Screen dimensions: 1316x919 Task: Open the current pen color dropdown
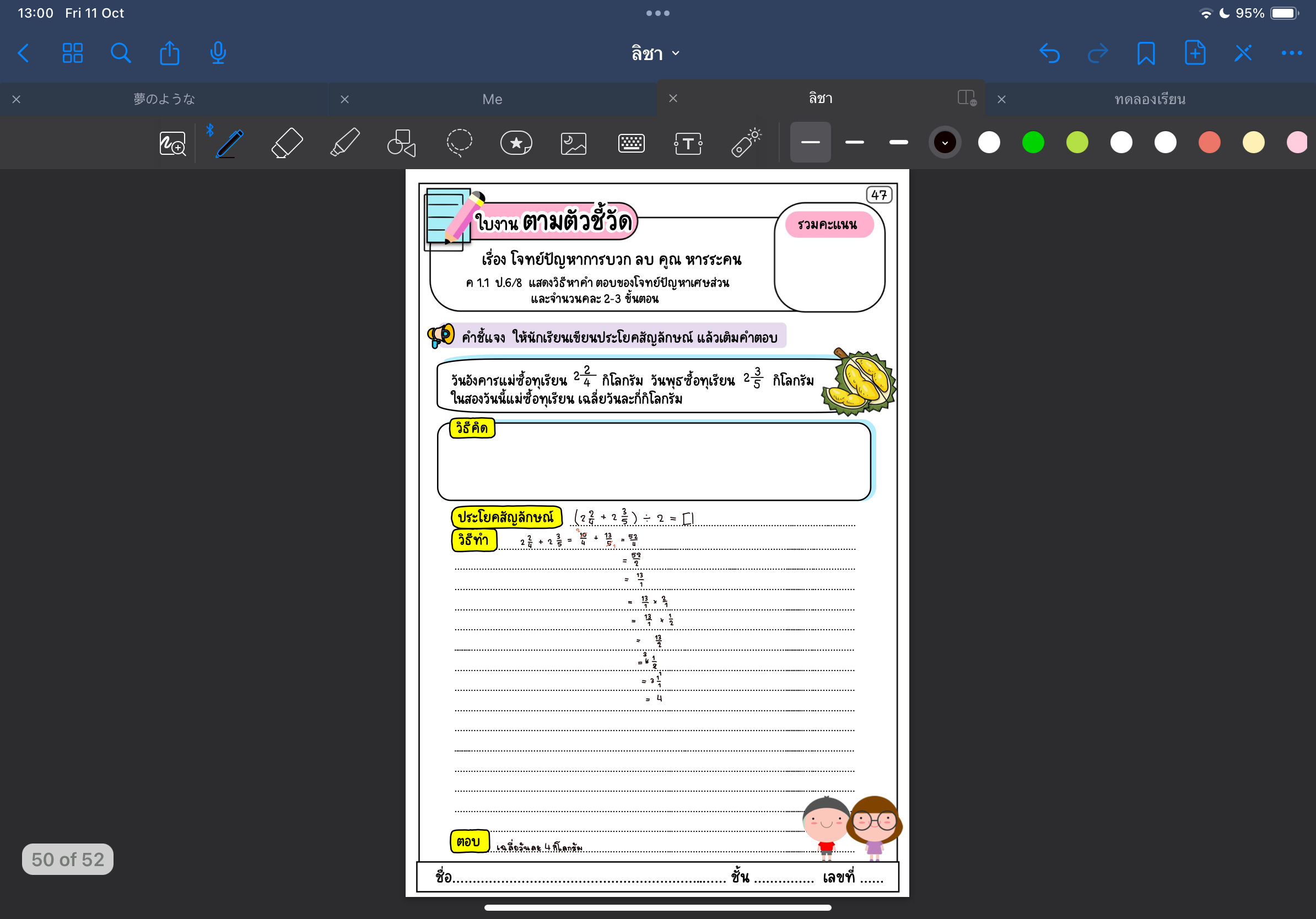tap(945, 143)
